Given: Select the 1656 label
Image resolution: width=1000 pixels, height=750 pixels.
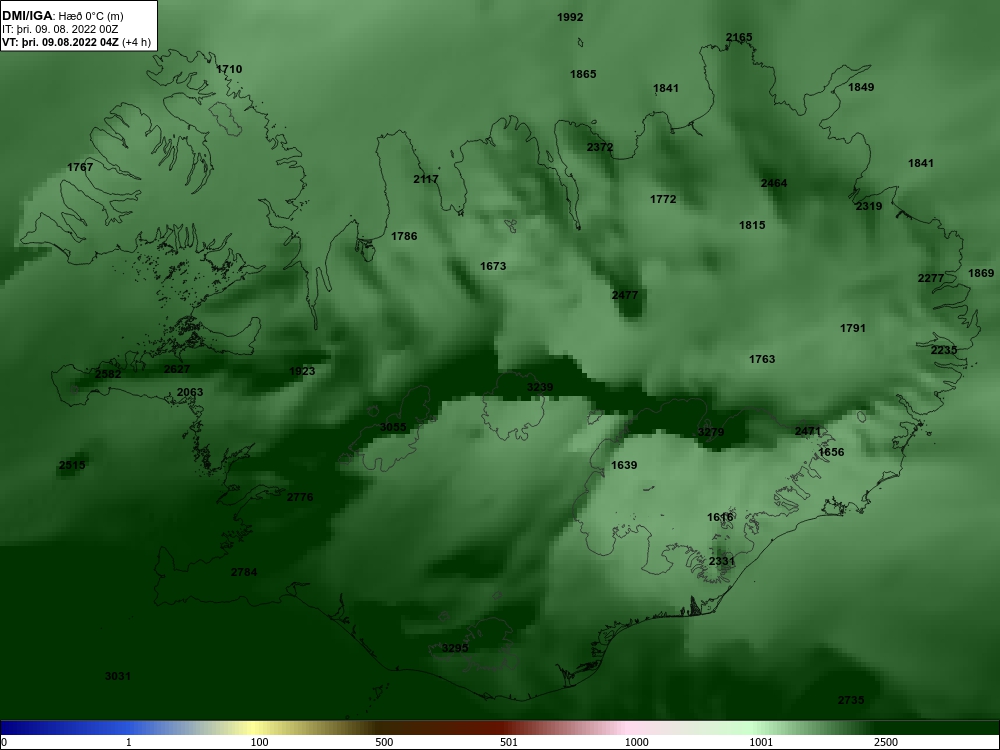Looking at the screenshot, I should 831,452.
